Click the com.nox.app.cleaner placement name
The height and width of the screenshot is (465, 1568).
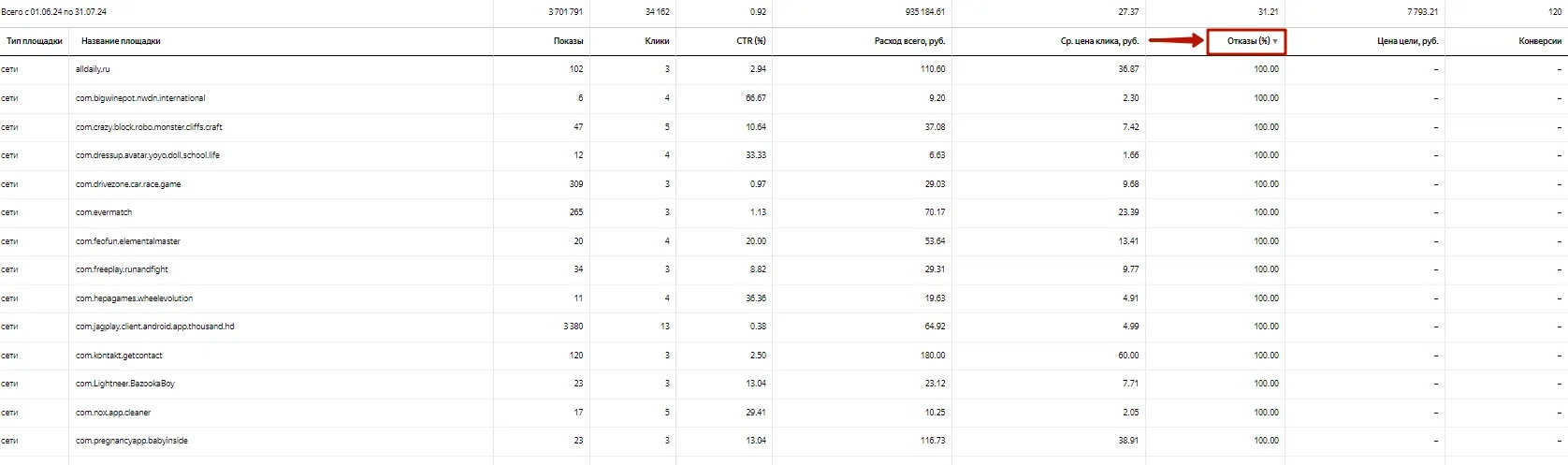(x=113, y=413)
